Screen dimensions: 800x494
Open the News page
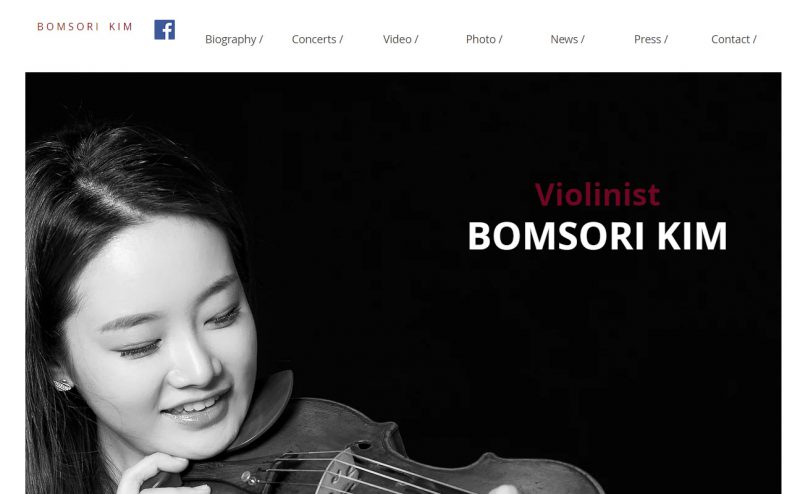pos(567,39)
